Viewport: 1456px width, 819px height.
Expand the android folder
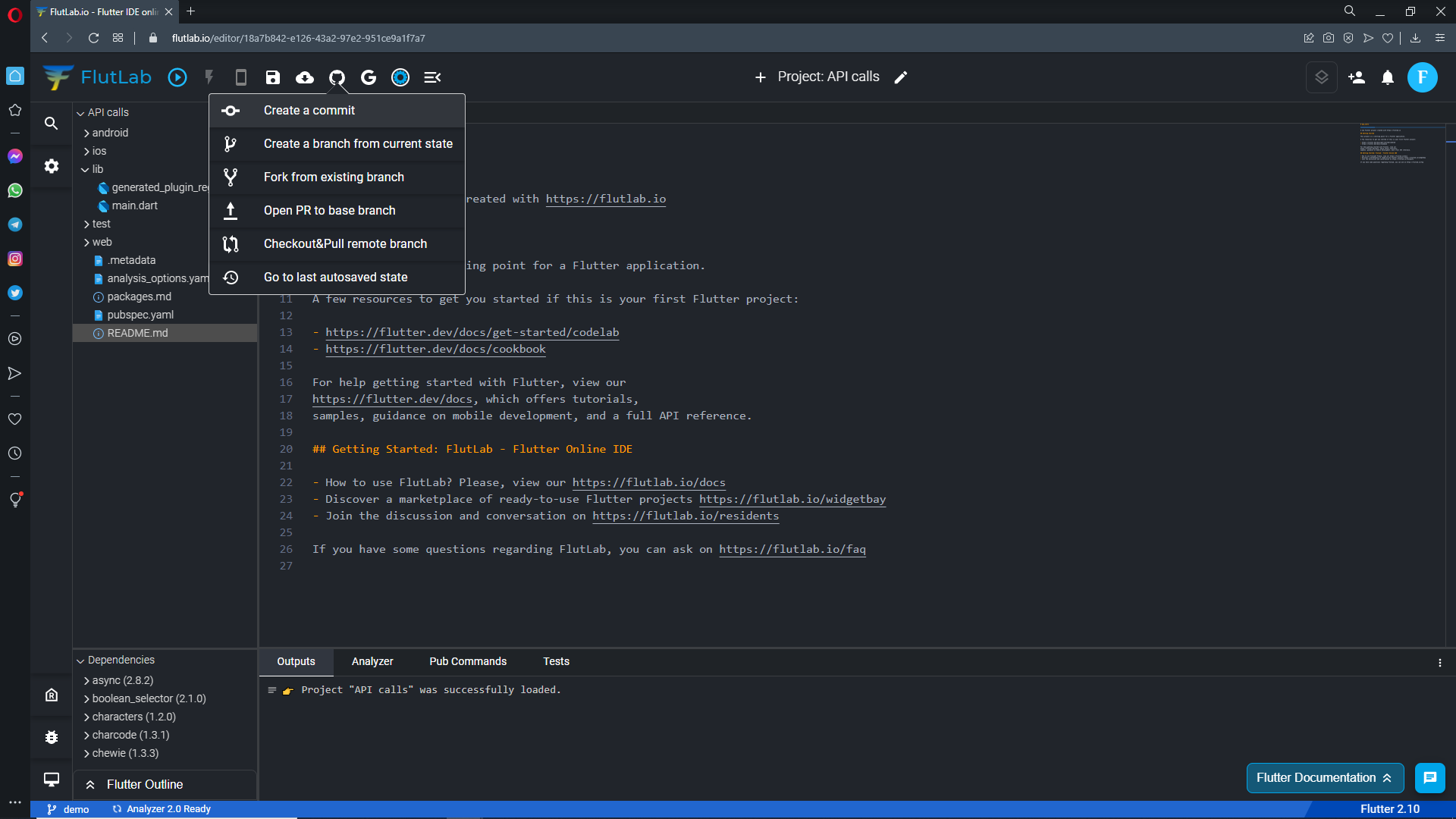pyautogui.click(x=86, y=133)
